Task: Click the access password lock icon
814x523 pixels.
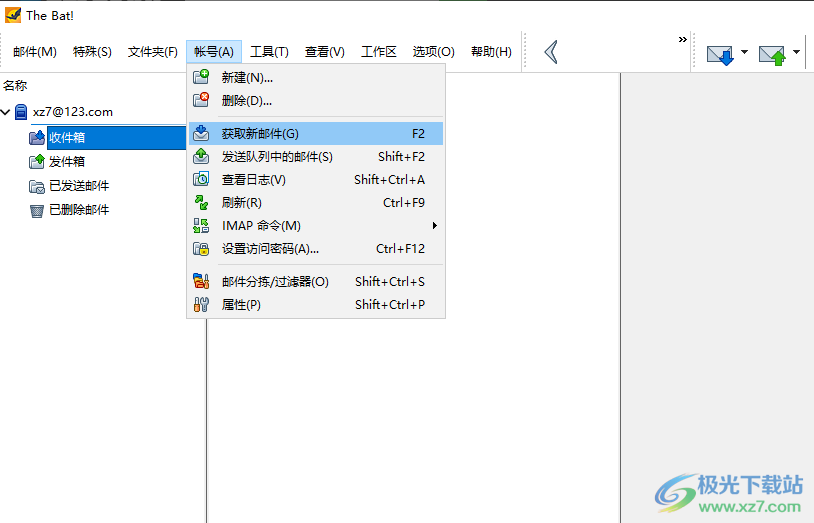Action: click(x=201, y=249)
